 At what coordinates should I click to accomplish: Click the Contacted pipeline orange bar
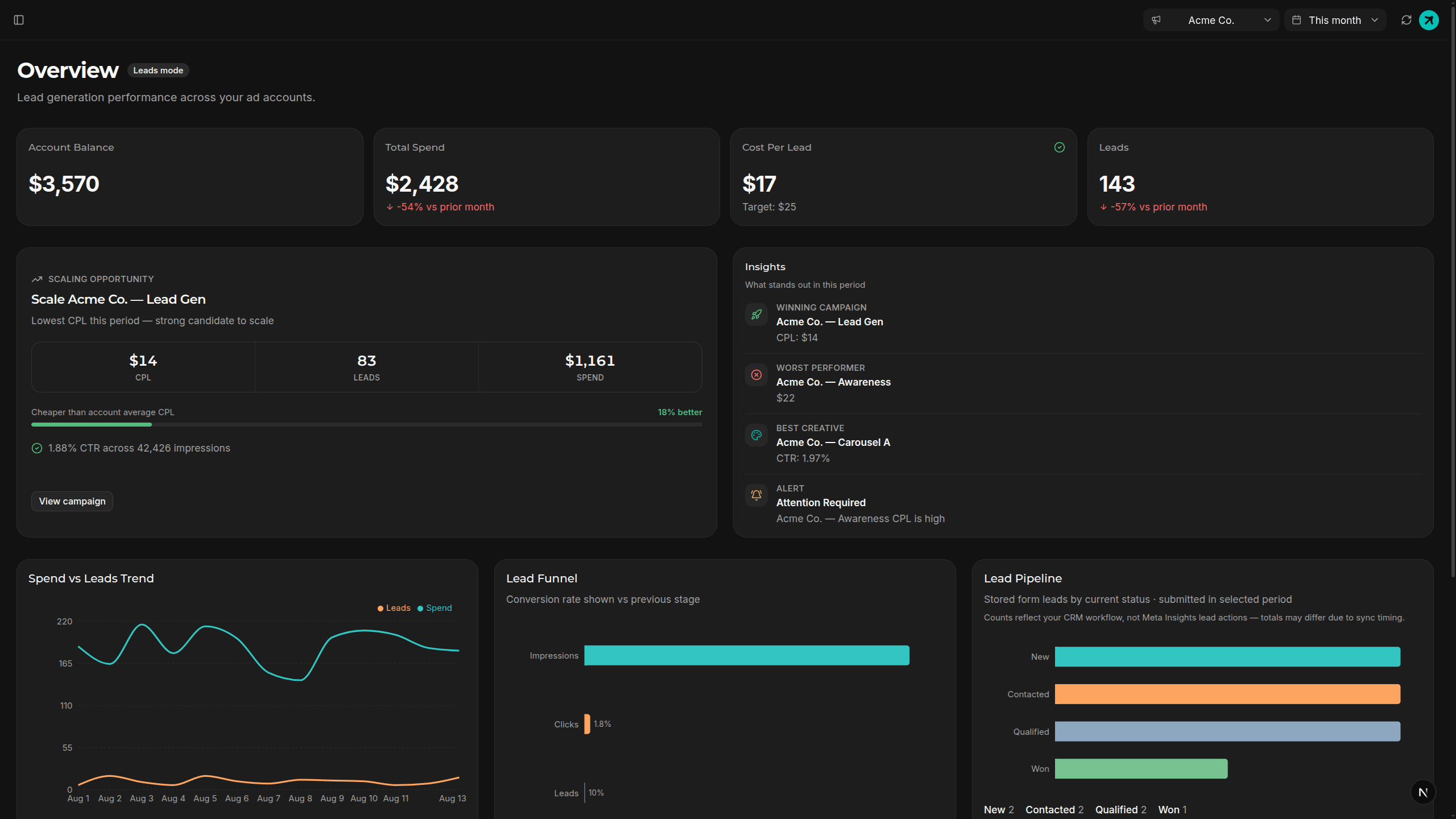1227,694
